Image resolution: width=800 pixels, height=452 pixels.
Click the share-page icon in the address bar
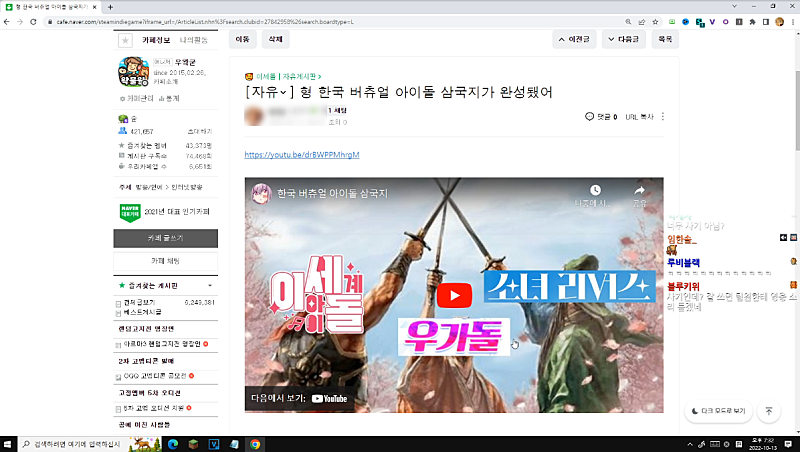(642, 22)
